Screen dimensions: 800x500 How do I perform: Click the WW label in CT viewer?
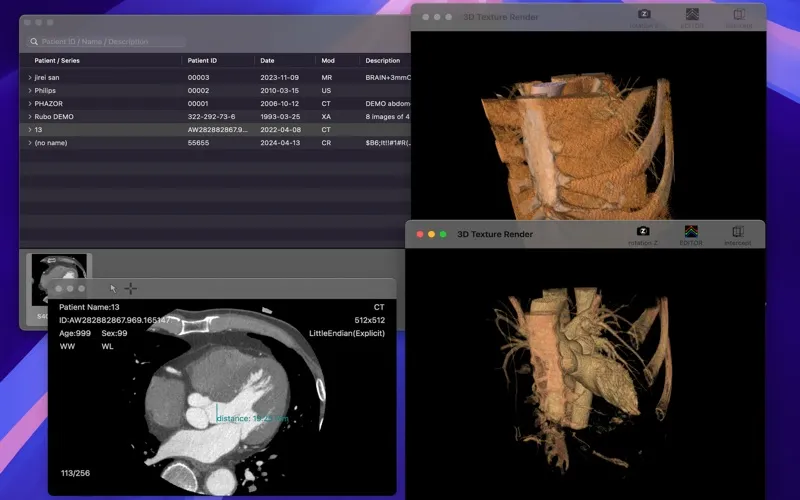point(67,346)
